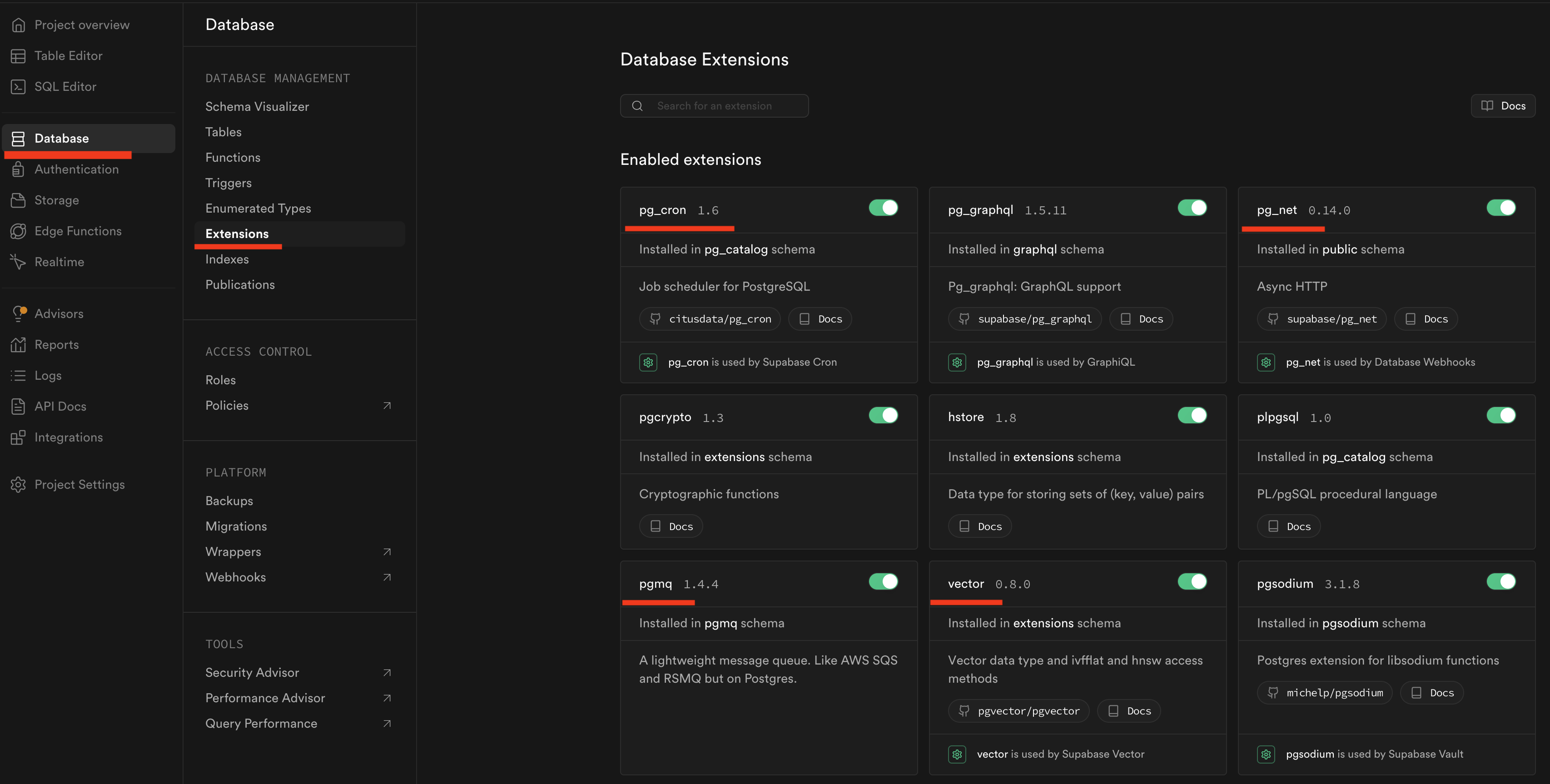Go to Tables section
This screenshot has width=1550, height=784.
(x=223, y=132)
